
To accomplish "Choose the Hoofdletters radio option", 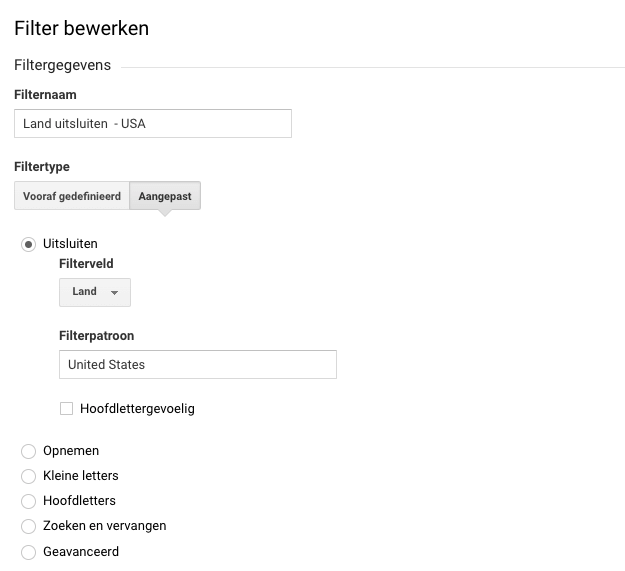I will click(28, 501).
